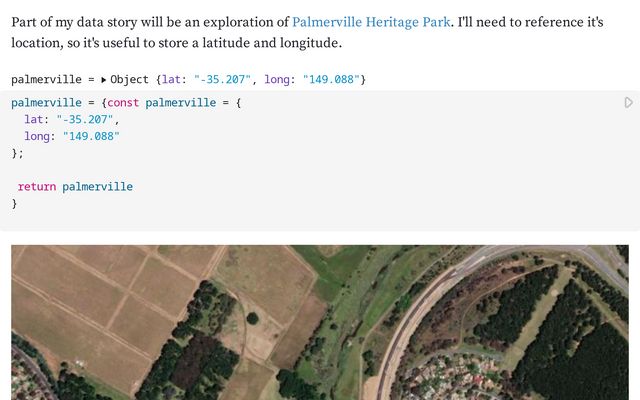640x400 pixels.
Task: Click the long key in the inspector output
Action: click(278, 79)
